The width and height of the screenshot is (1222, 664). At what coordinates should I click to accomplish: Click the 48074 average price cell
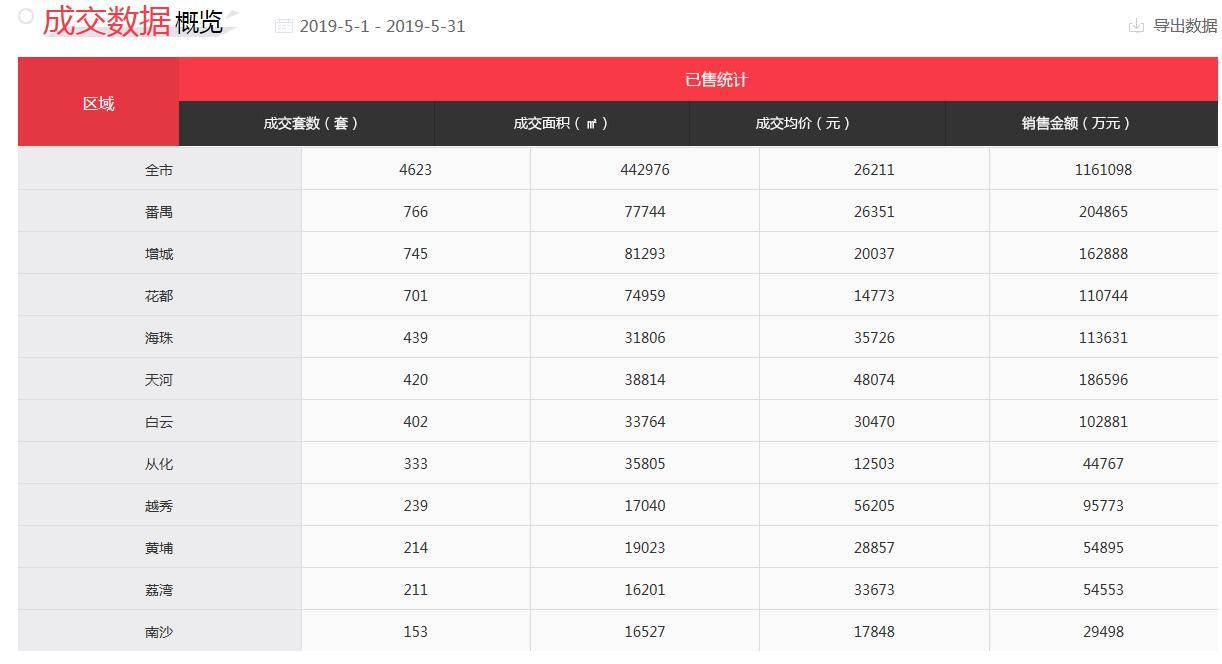click(874, 380)
